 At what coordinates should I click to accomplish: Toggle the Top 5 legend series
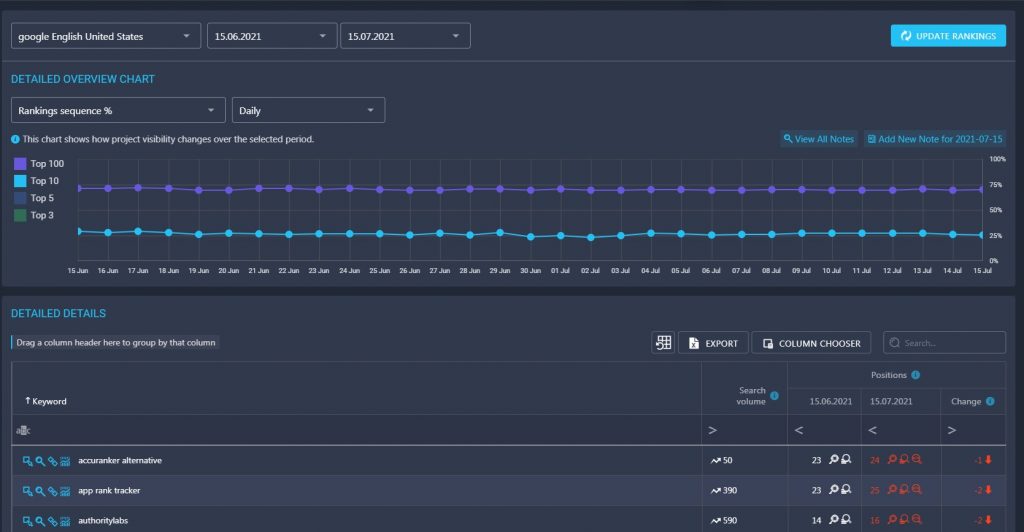tap(34, 198)
